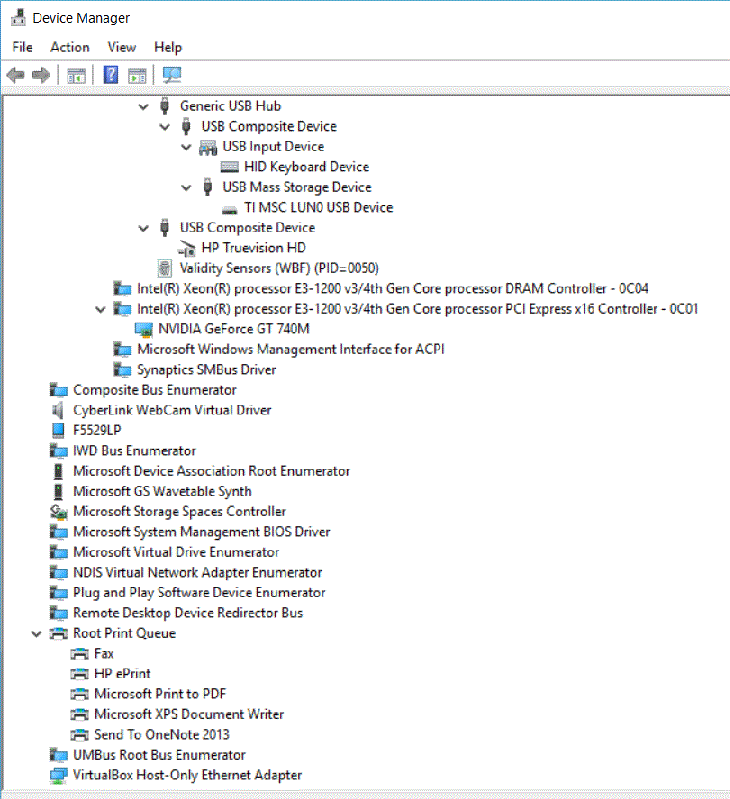Click the Microsoft GS Wavetable Synth icon
This screenshot has width=730, height=799.
58,491
